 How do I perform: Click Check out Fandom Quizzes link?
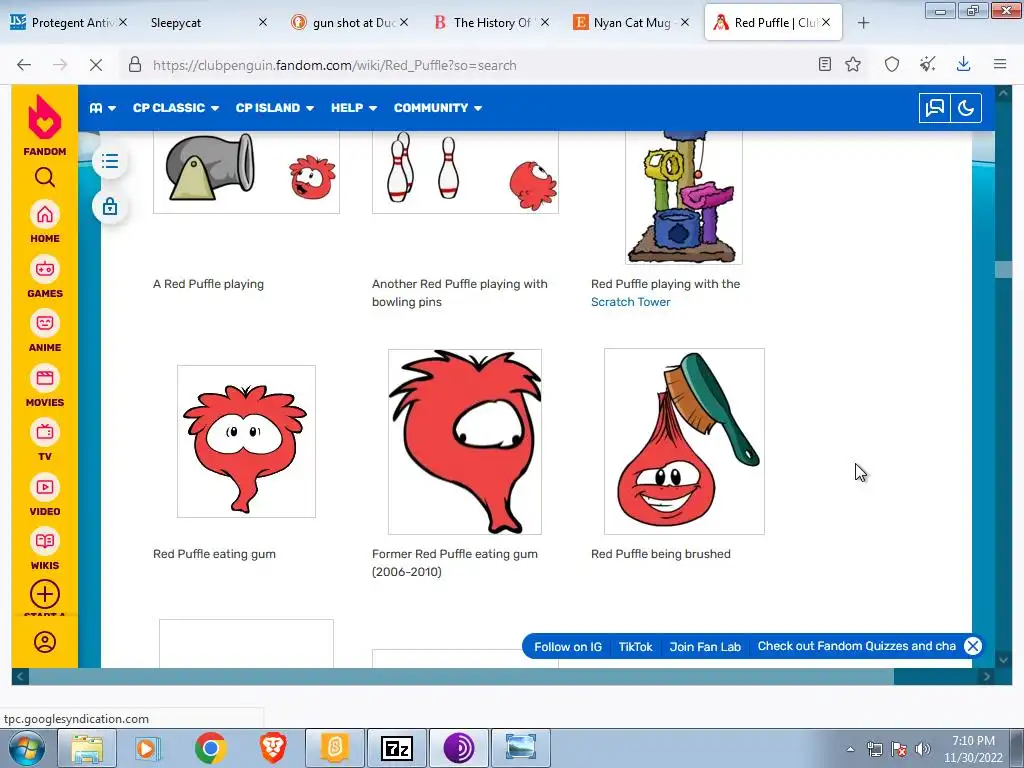(856, 646)
